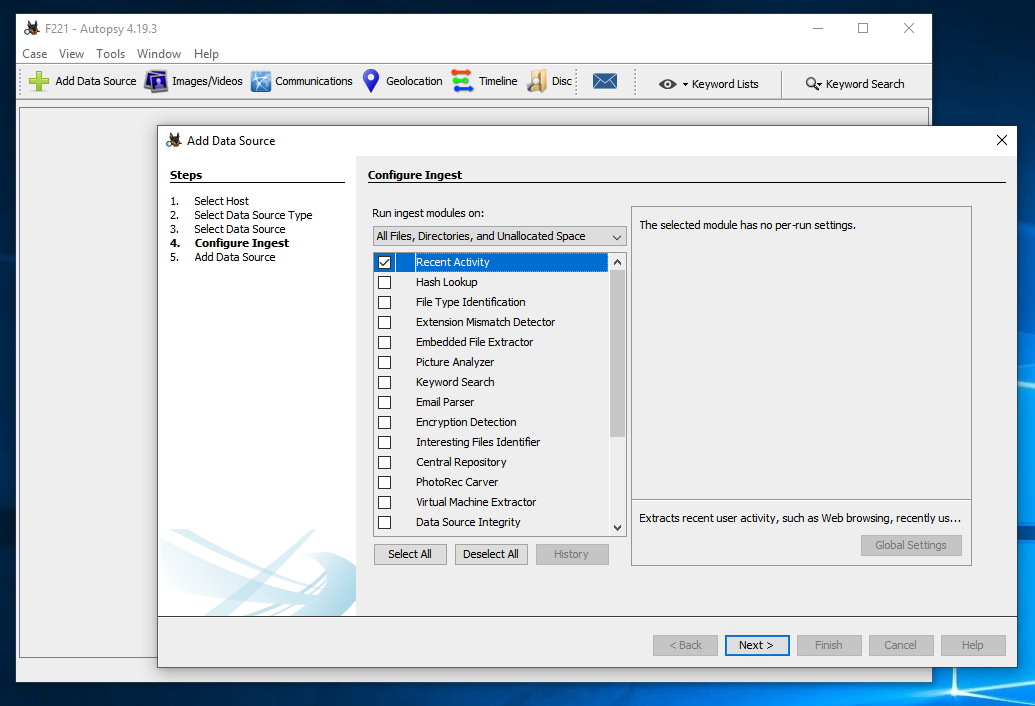Select the Picture Analyzer module row
Image resolution: width=1035 pixels, height=706 pixels.
(491, 362)
